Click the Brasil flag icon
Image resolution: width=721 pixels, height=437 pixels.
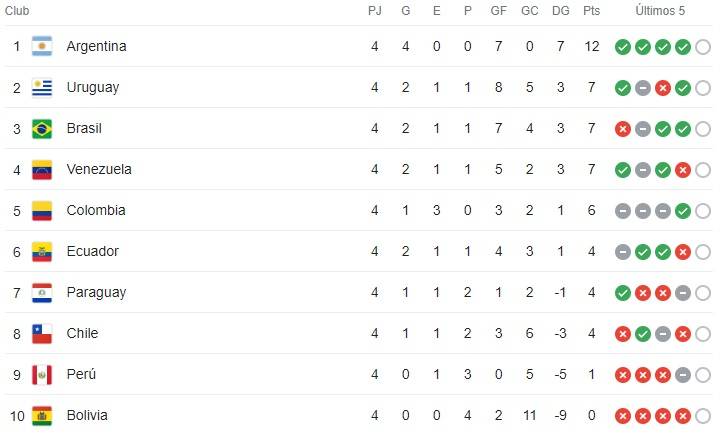click(42, 128)
